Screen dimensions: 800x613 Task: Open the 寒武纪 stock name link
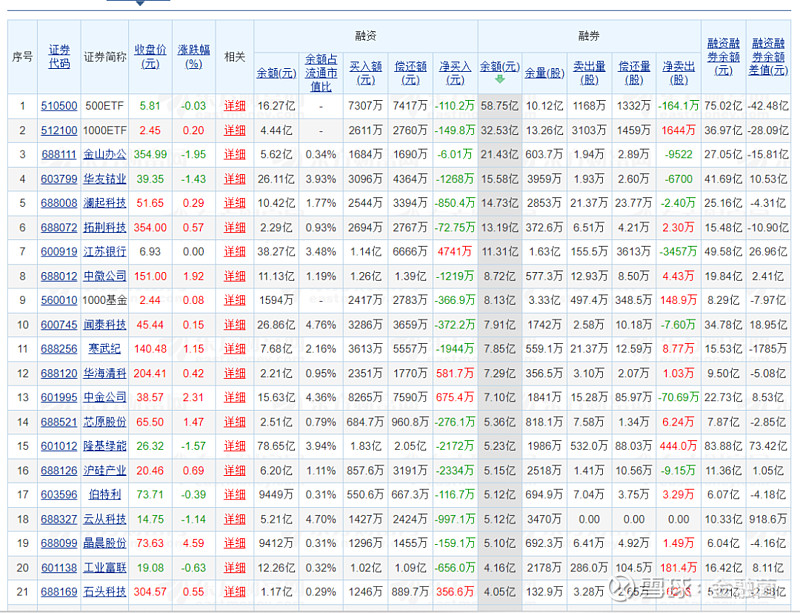tap(105, 349)
